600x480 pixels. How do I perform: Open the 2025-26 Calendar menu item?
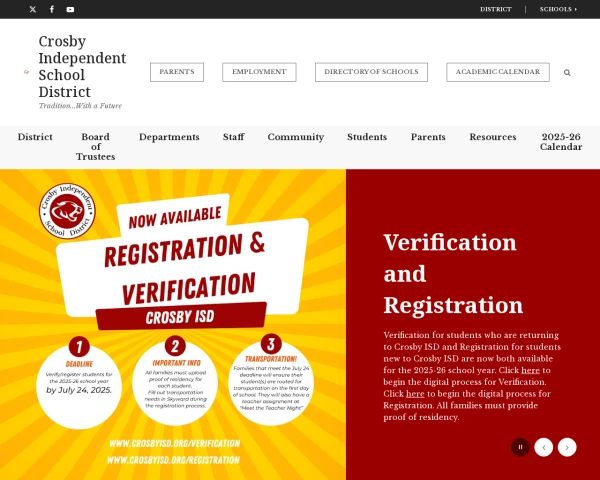[561, 142]
